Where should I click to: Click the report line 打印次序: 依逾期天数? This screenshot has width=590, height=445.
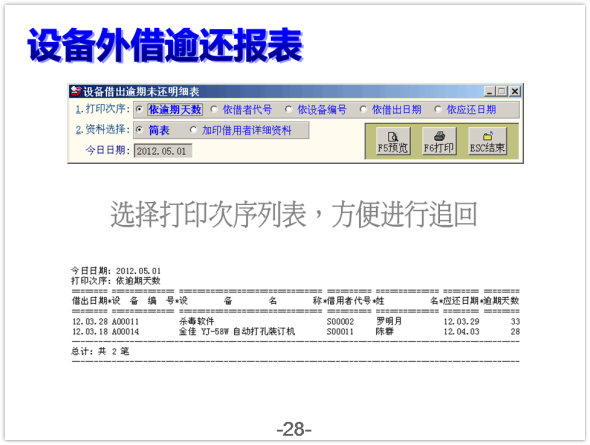pos(116,281)
